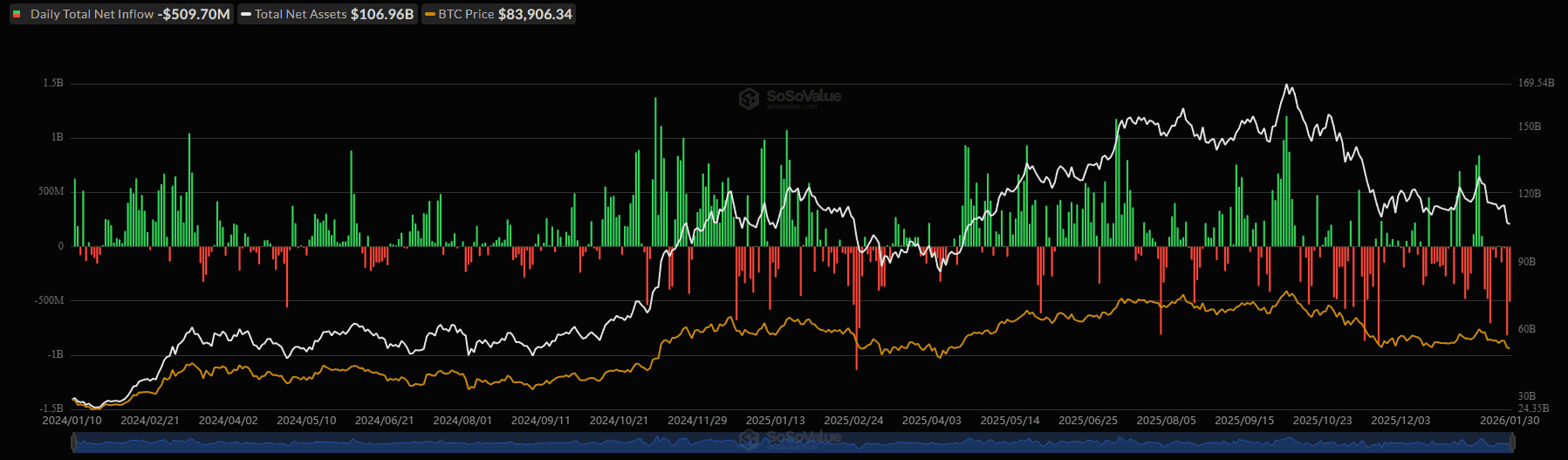The image size is (1568, 460).
Task: Hide the Total Net Assets line
Action: [300, 14]
